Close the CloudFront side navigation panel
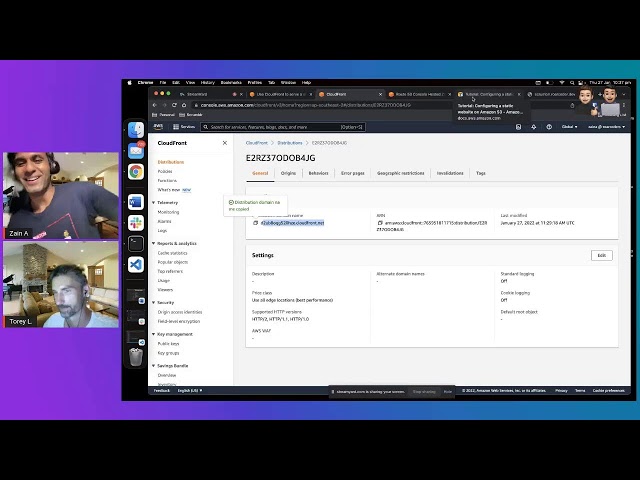Screen dimensions: 640x480 pyautogui.click(x=224, y=143)
